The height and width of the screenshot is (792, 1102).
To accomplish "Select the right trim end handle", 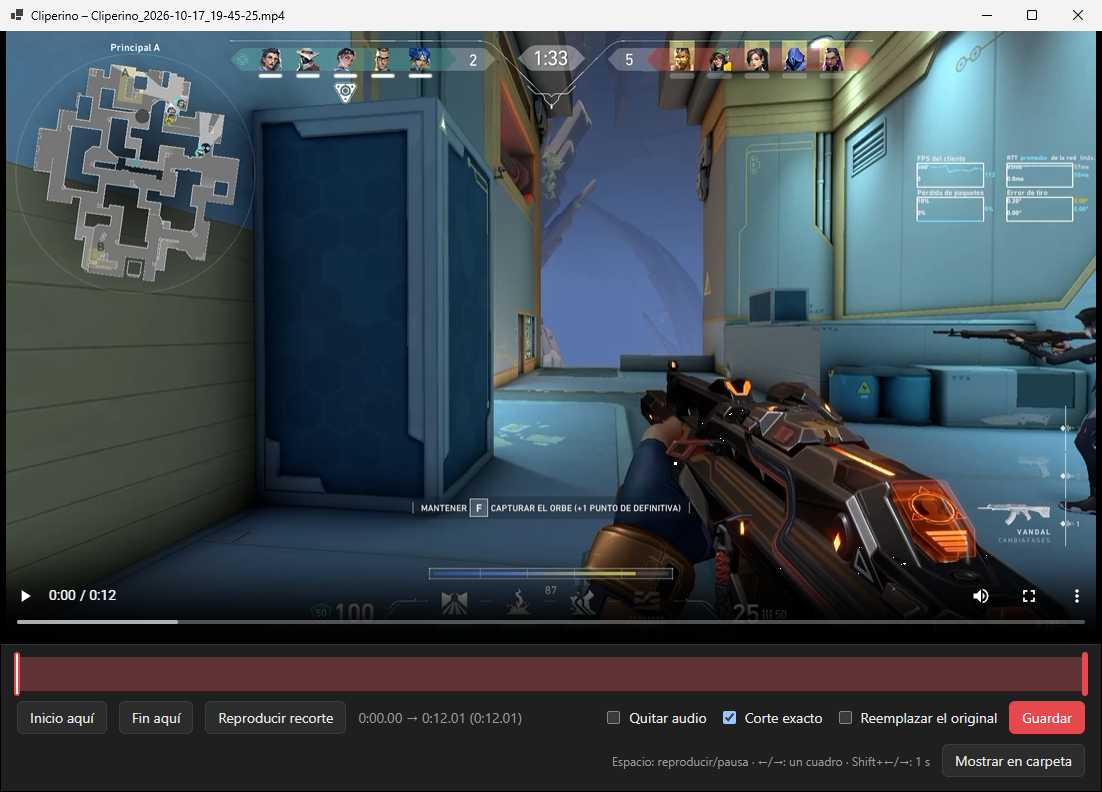I will point(1084,674).
